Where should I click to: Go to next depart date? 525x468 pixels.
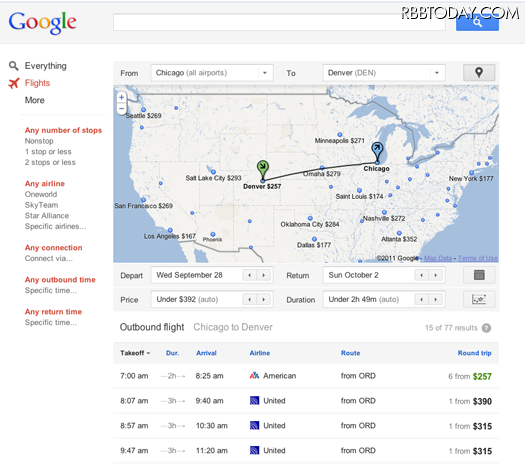264,275
